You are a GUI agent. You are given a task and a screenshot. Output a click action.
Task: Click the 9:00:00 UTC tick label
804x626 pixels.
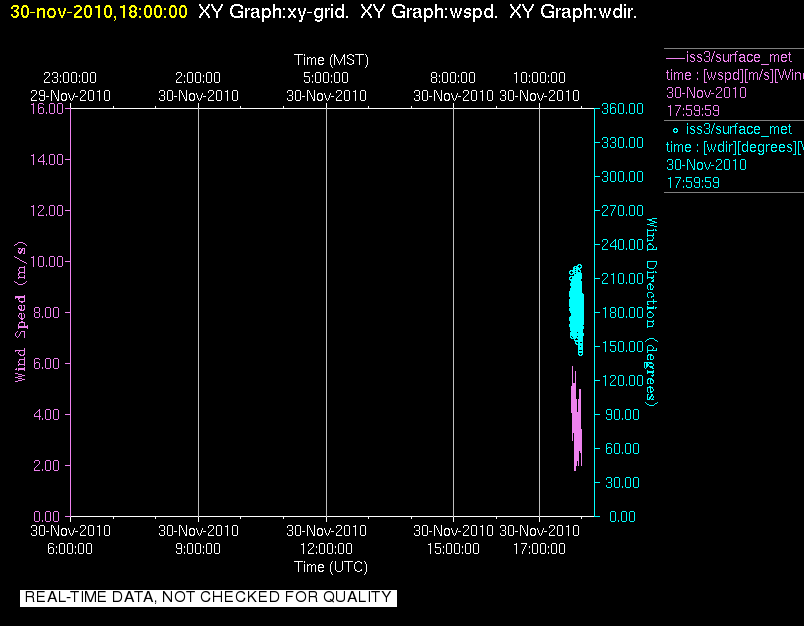(x=198, y=549)
